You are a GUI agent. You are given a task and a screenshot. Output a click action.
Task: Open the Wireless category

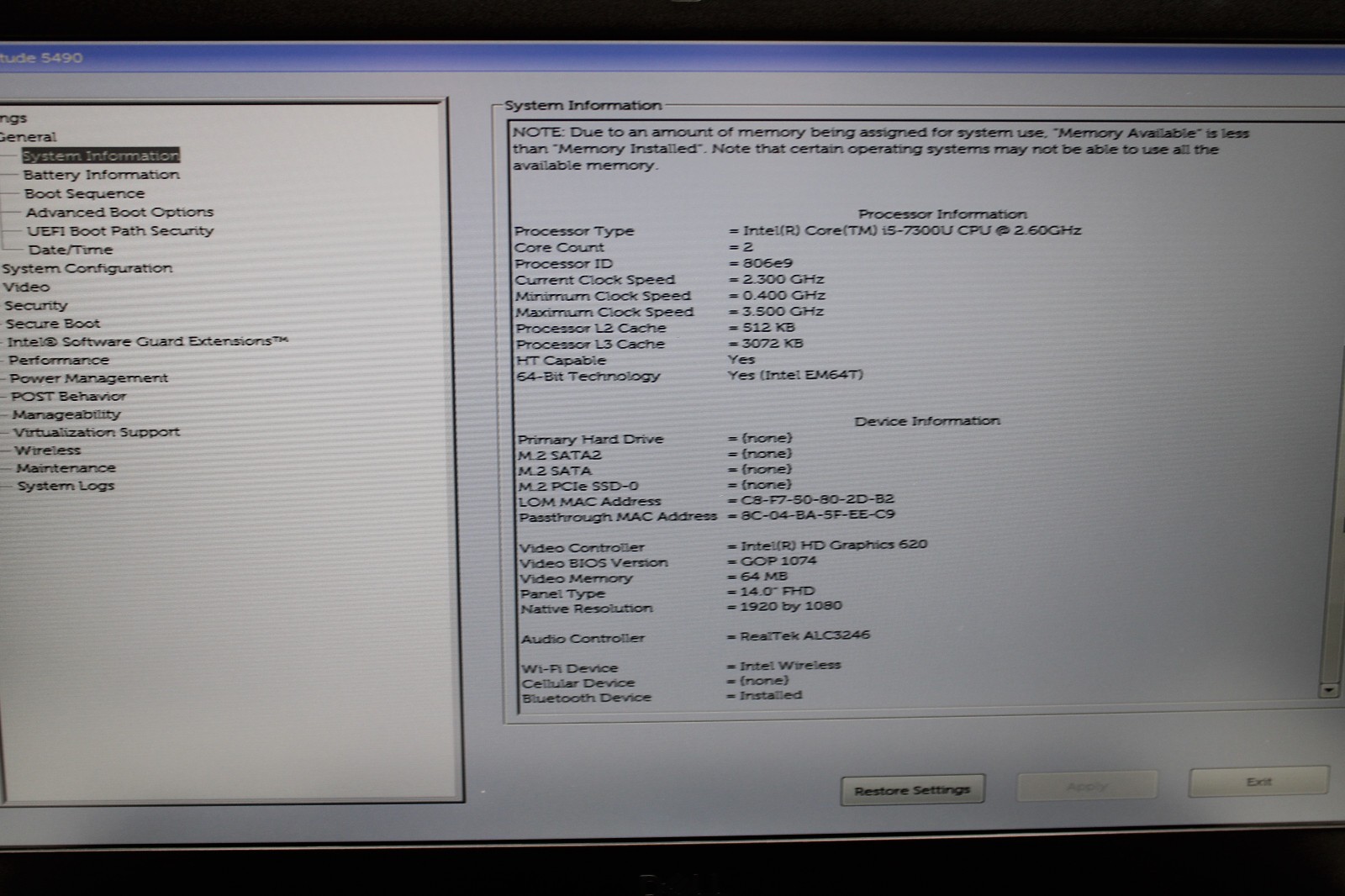48,451
